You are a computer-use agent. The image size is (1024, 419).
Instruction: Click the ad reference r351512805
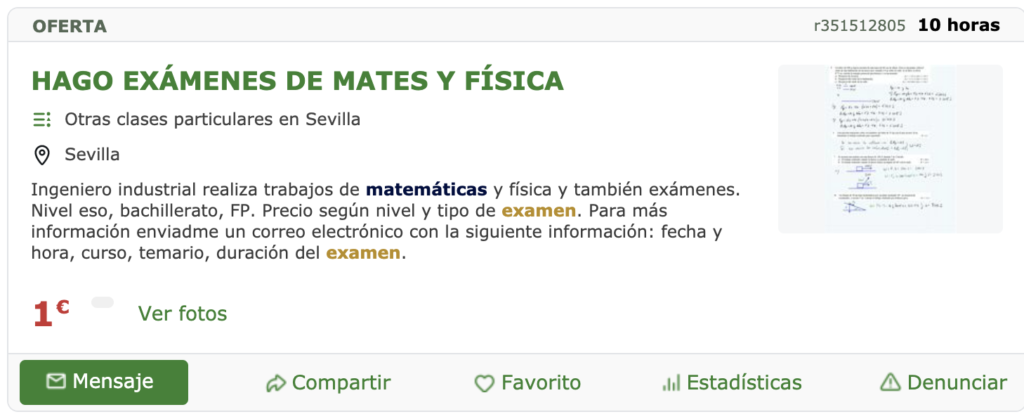pos(859,26)
